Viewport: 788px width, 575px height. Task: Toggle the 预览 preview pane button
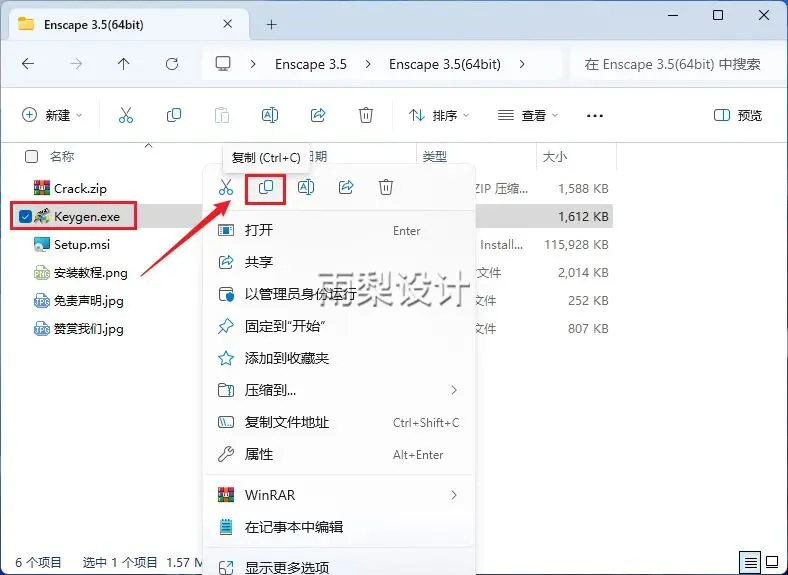click(x=738, y=116)
